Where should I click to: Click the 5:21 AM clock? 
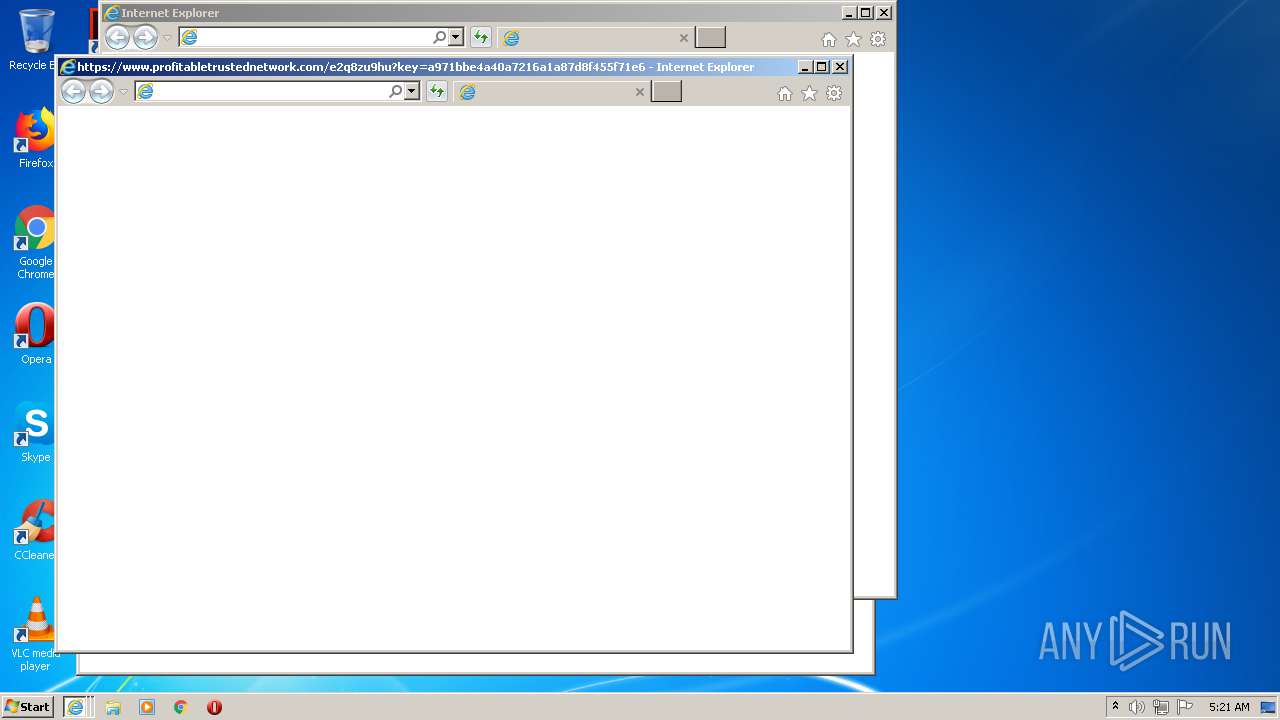(x=1229, y=707)
